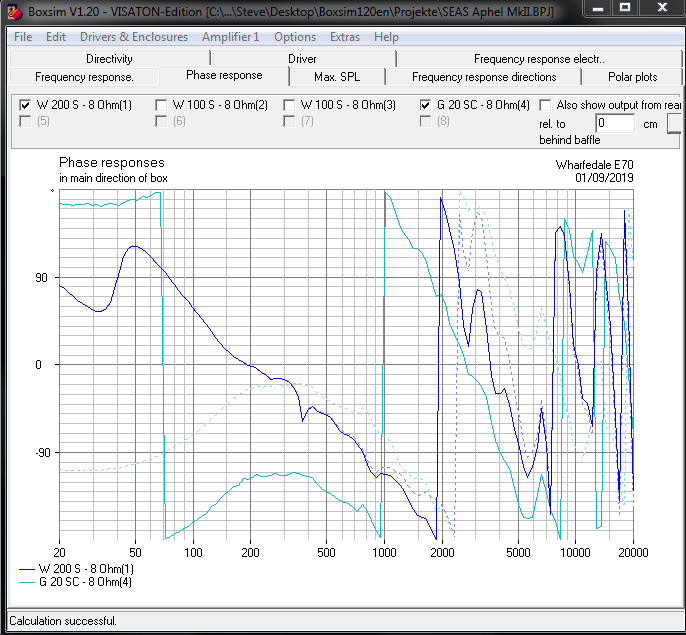The width and height of the screenshot is (686, 635).
Task: Toggle the disabled (5) driver checkbox
Action: tap(25, 121)
